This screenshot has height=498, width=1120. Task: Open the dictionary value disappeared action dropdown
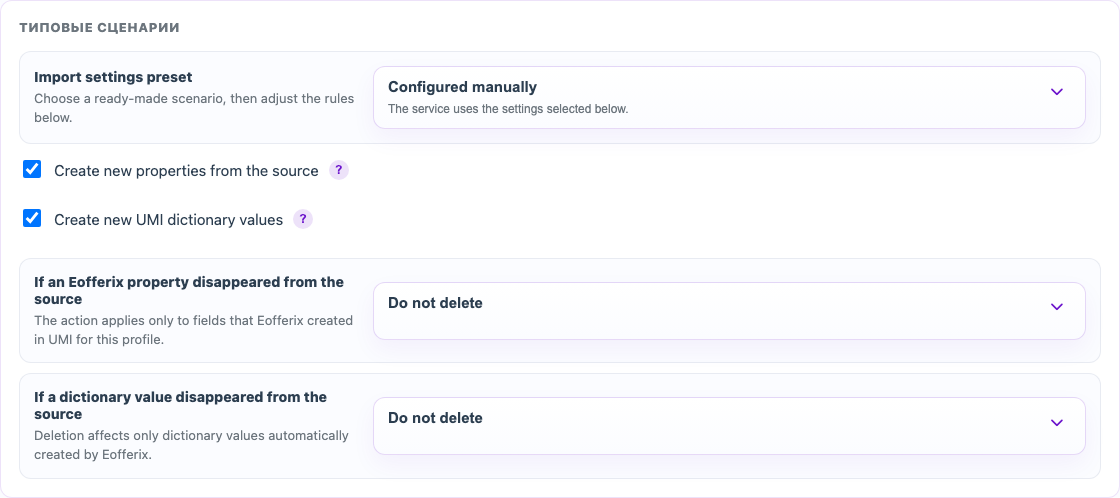[x=729, y=426]
